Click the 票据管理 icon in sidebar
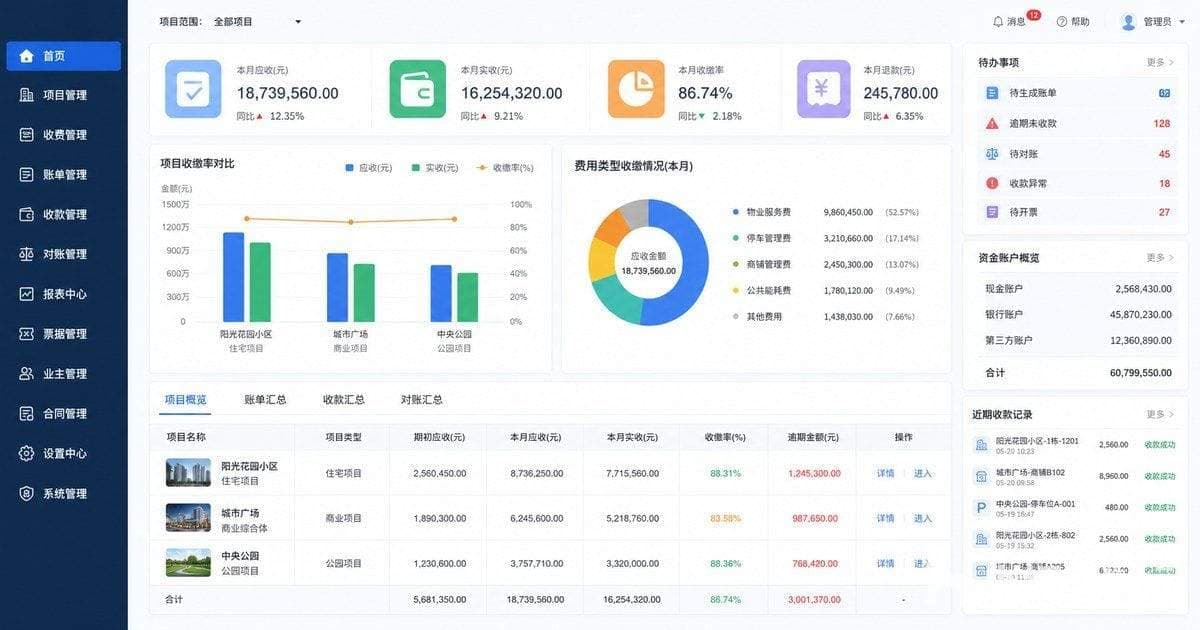This screenshot has height=630, width=1200. tap(26, 334)
